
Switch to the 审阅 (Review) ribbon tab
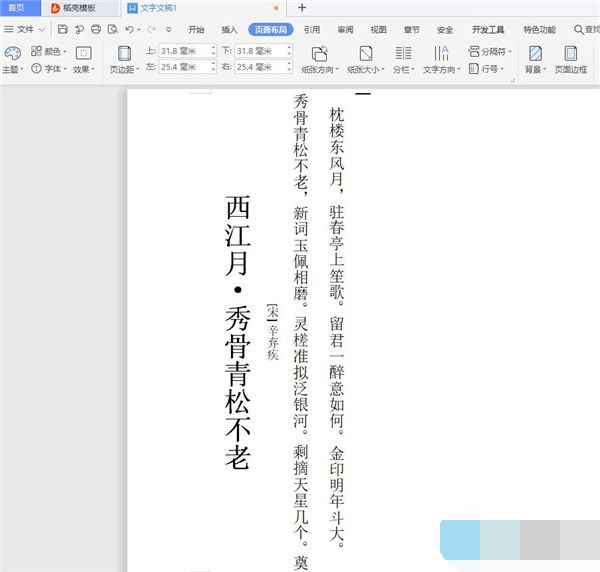(345, 30)
